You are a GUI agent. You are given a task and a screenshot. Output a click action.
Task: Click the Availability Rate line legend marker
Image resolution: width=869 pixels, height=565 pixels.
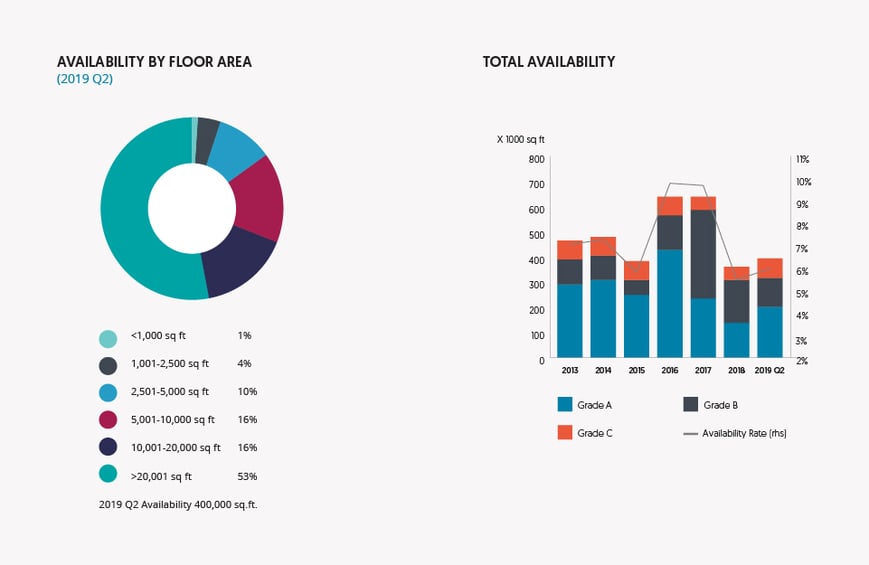coord(691,434)
